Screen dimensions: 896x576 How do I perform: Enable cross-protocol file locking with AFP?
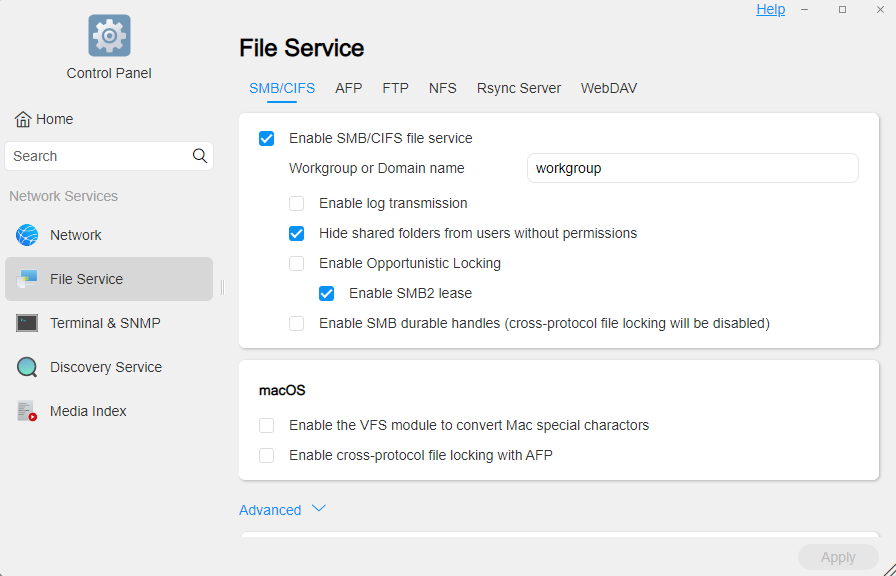(266, 455)
